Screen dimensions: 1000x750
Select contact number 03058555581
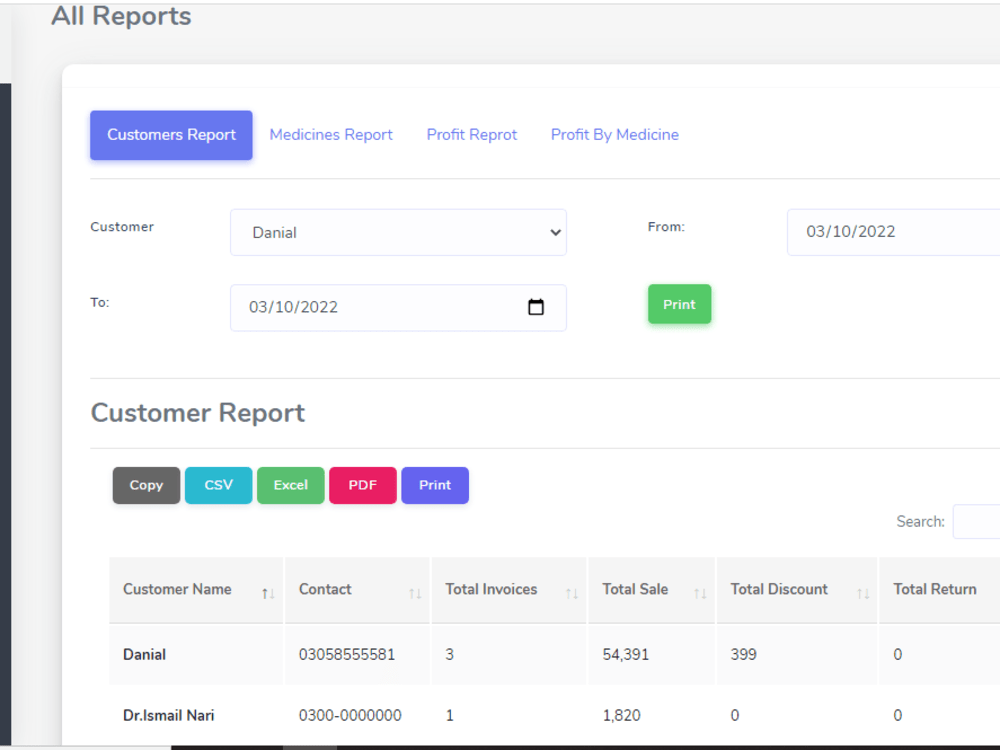[x=347, y=655]
